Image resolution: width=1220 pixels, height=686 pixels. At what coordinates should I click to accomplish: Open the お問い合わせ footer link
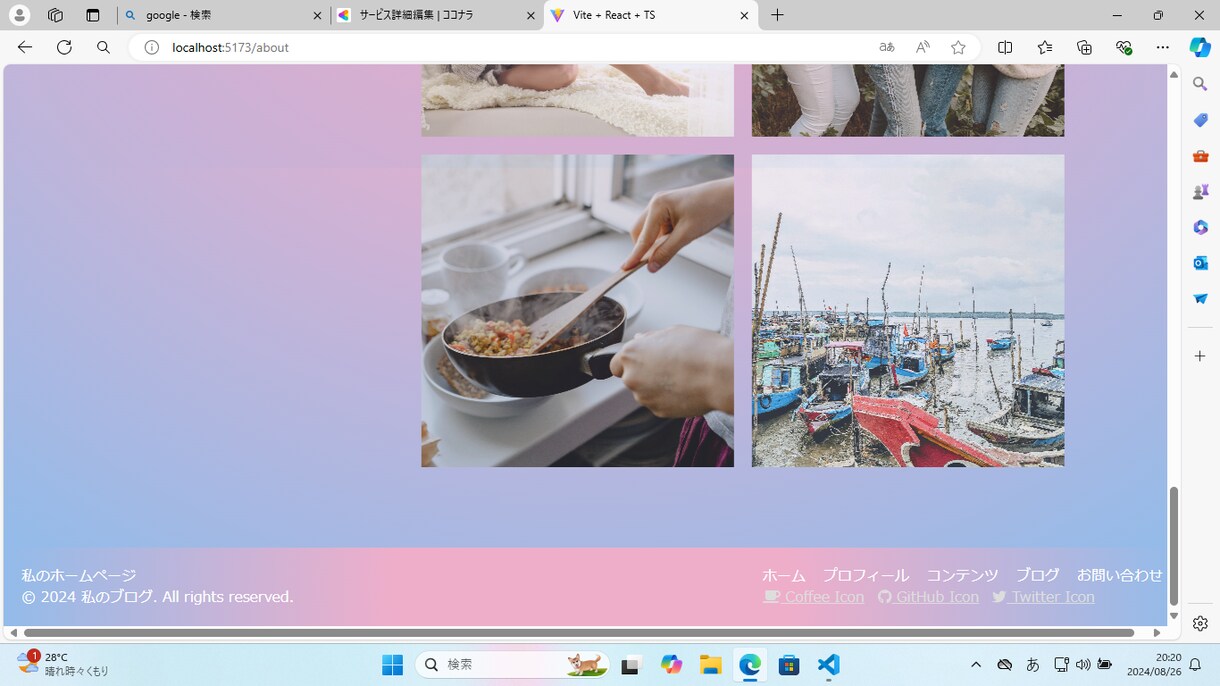click(1120, 575)
